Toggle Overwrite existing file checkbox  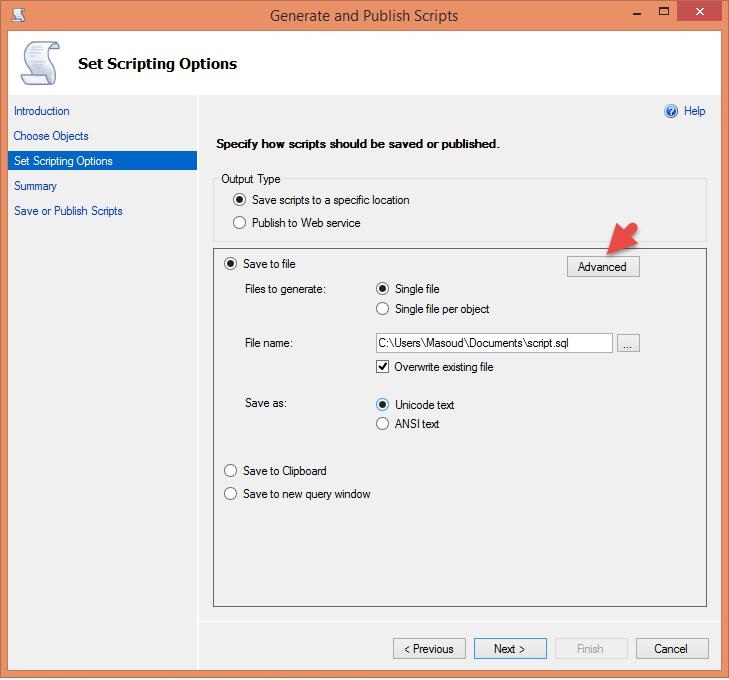pos(382,367)
